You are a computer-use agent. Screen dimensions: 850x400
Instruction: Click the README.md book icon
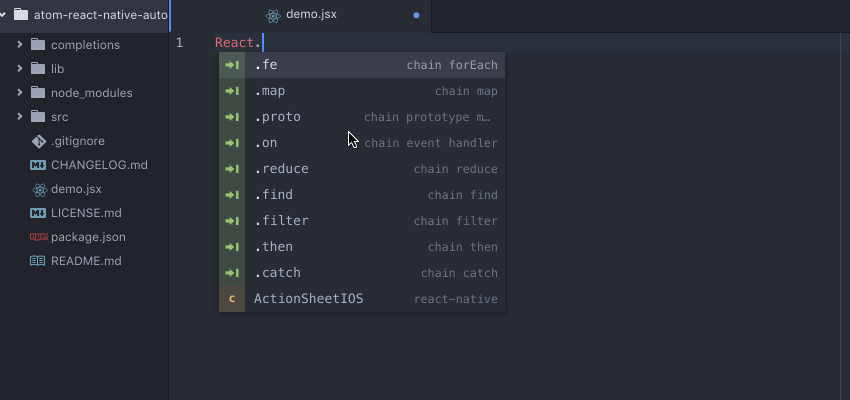click(x=38, y=261)
